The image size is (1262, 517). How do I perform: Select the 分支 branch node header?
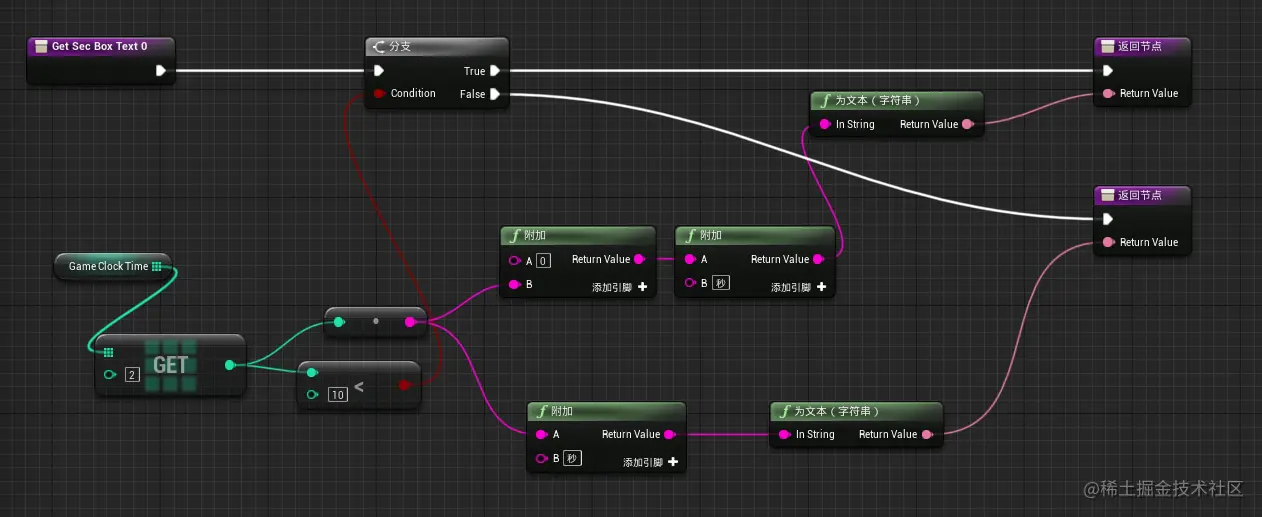(x=437, y=46)
